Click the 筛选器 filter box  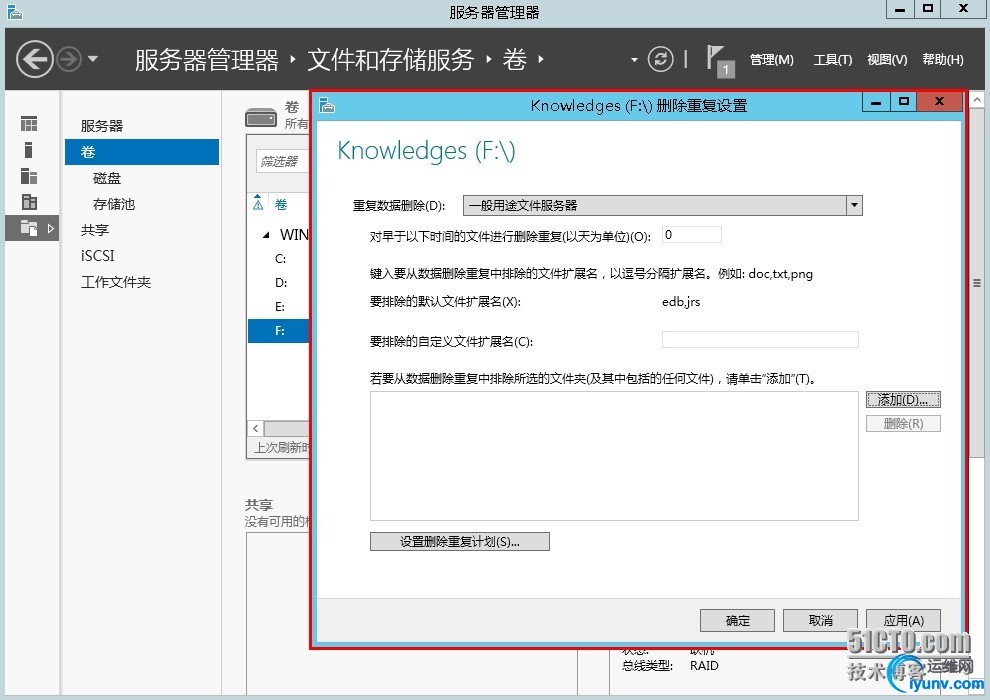[282, 162]
